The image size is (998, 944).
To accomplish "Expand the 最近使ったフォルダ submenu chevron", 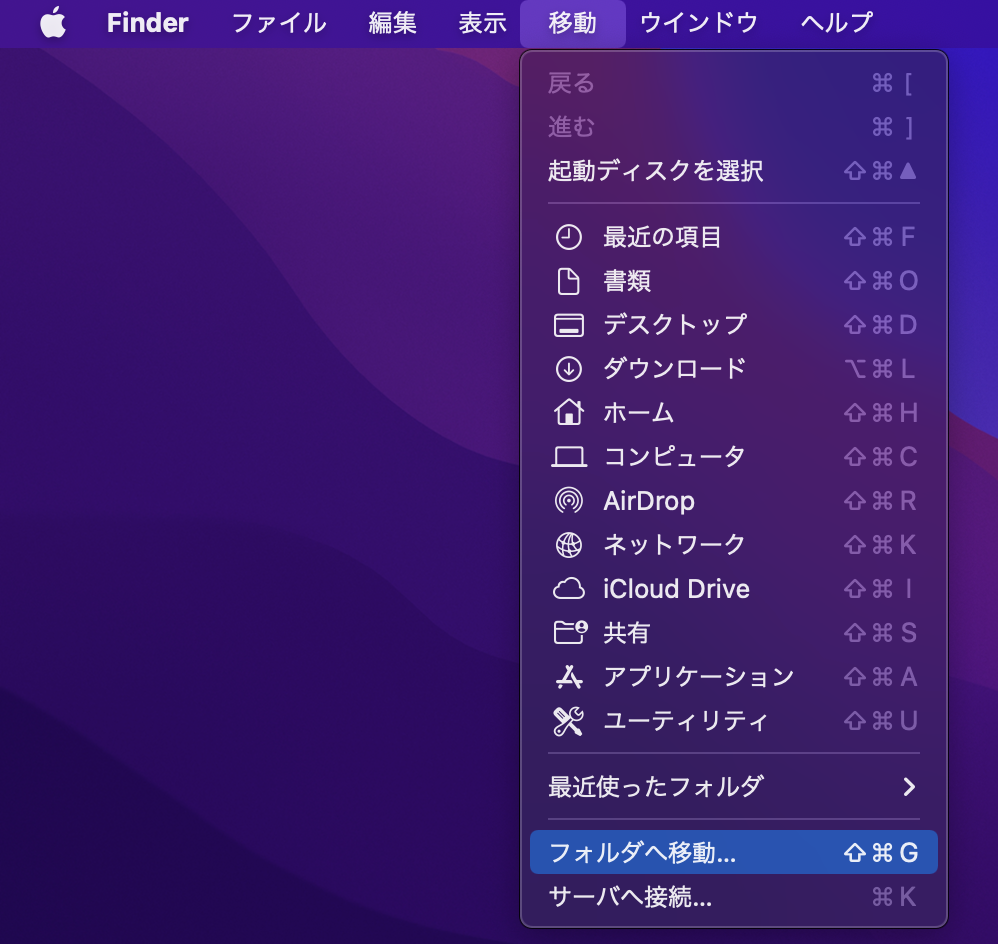I will coord(909,787).
